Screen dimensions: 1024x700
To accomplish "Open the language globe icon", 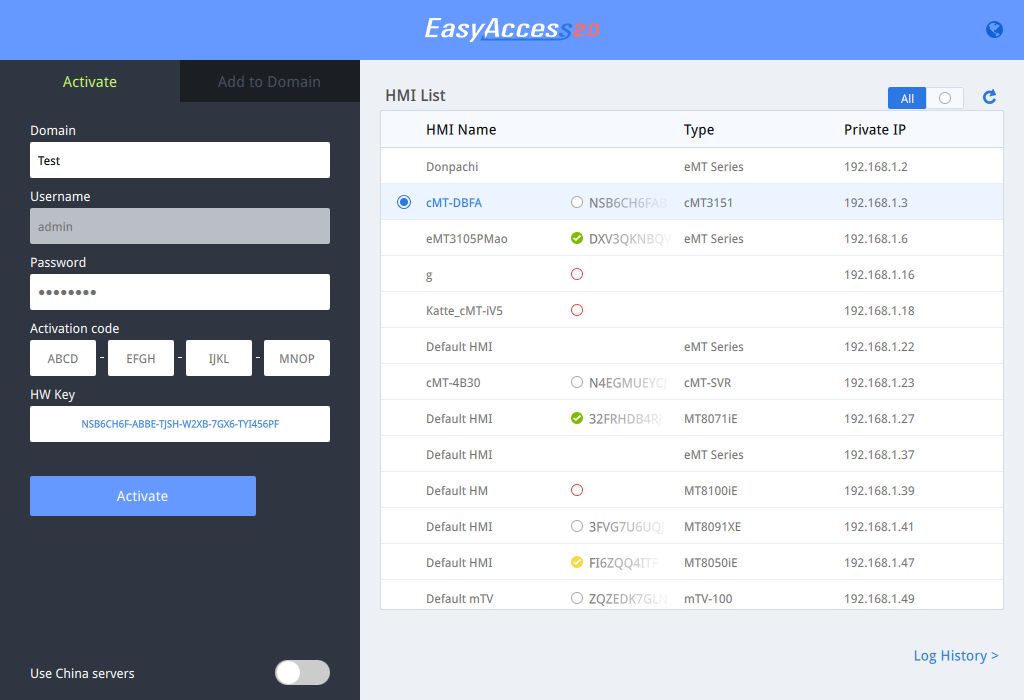I will [994, 29].
